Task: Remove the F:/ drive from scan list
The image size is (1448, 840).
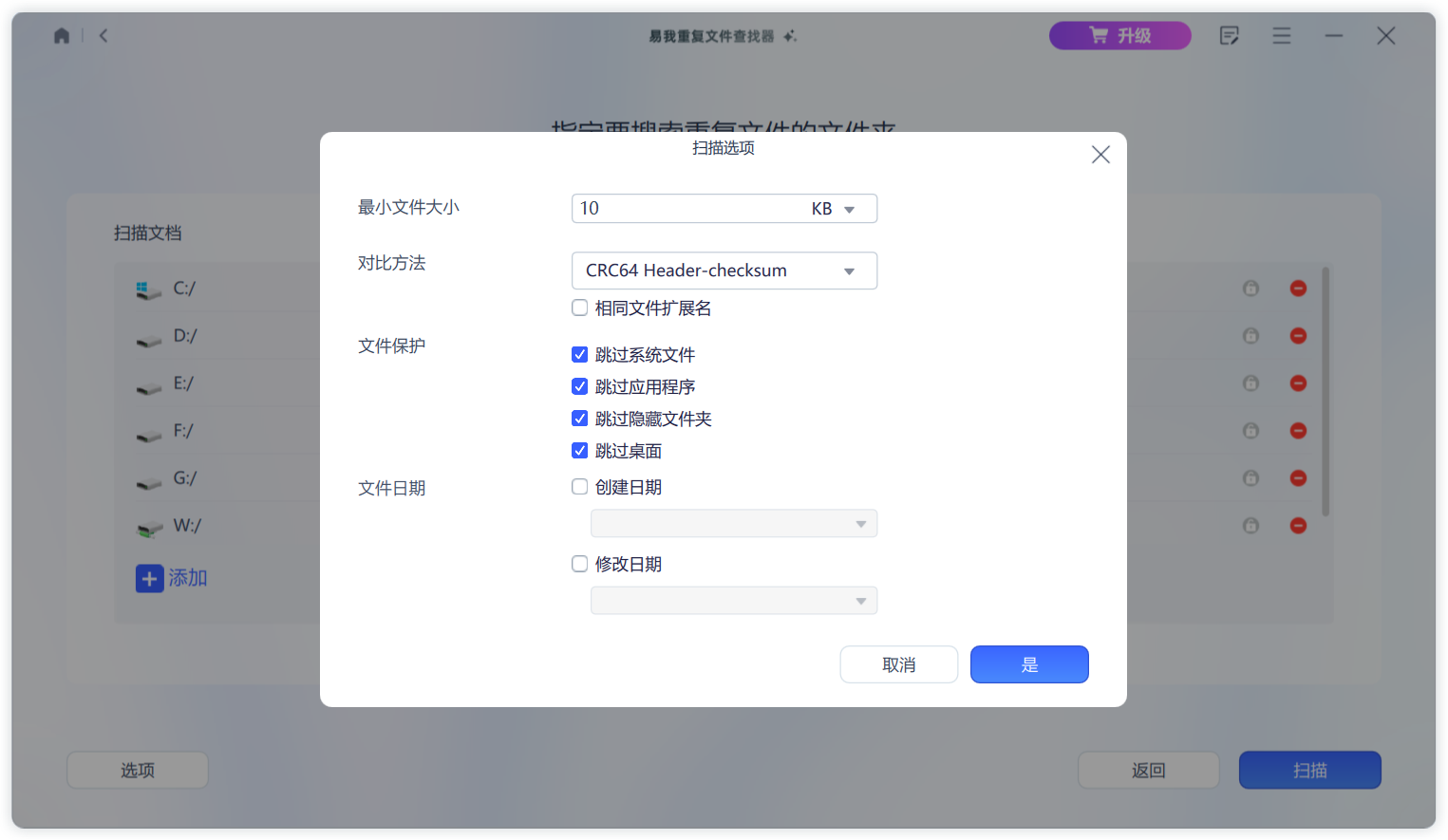Action: pos(1298,431)
